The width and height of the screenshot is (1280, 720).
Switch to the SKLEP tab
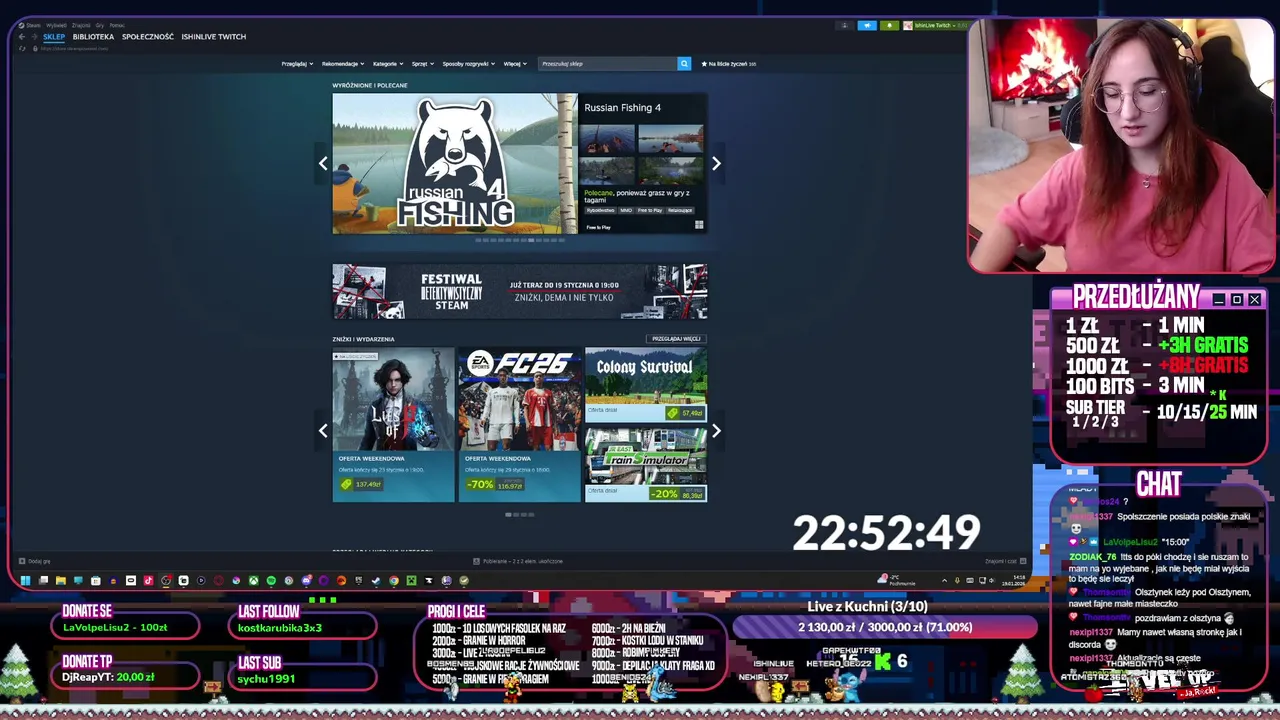54,37
